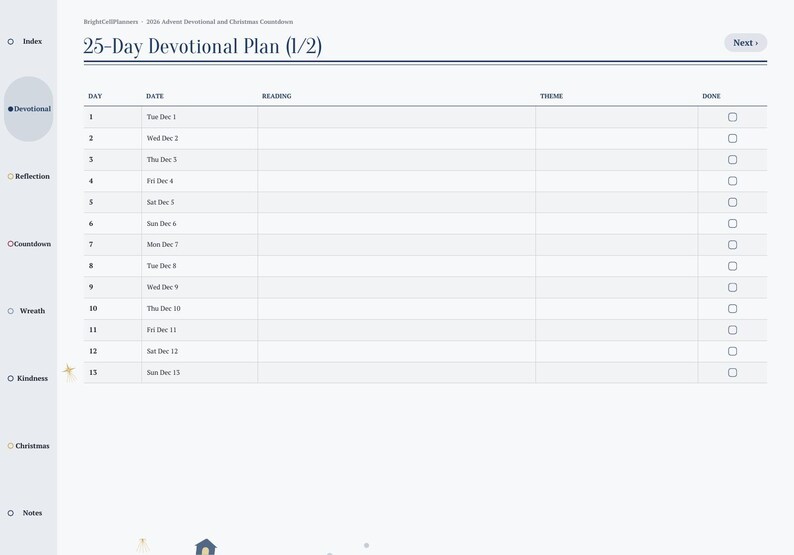The height and width of the screenshot is (555, 794).
Task: Click the Theme cell for Tue Dec 1
Action: tap(617, 117)
